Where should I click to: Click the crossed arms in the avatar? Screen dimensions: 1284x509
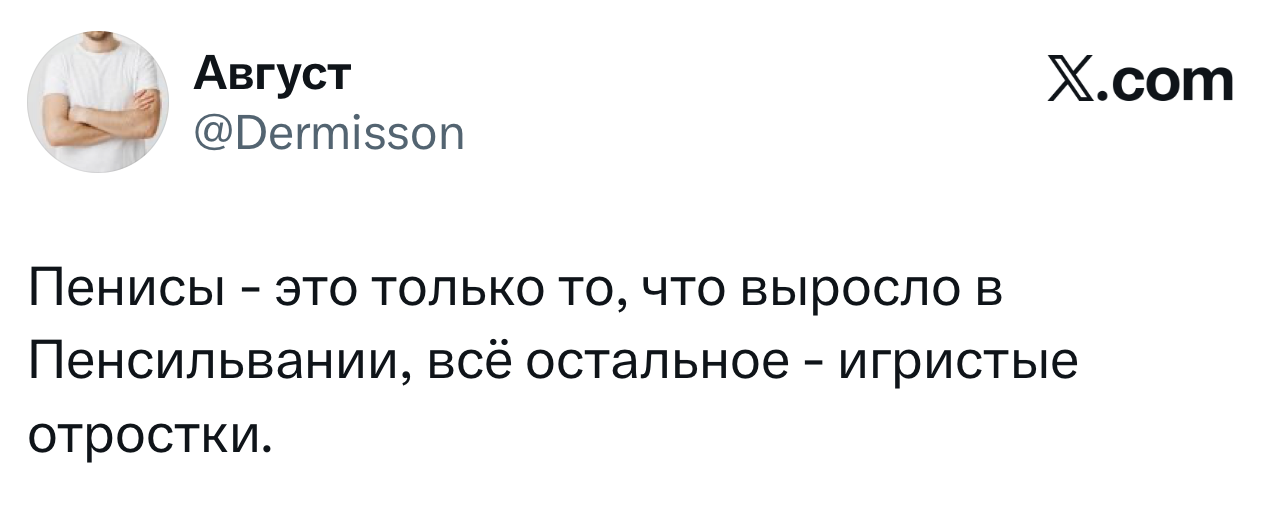(x=98, y=123)
